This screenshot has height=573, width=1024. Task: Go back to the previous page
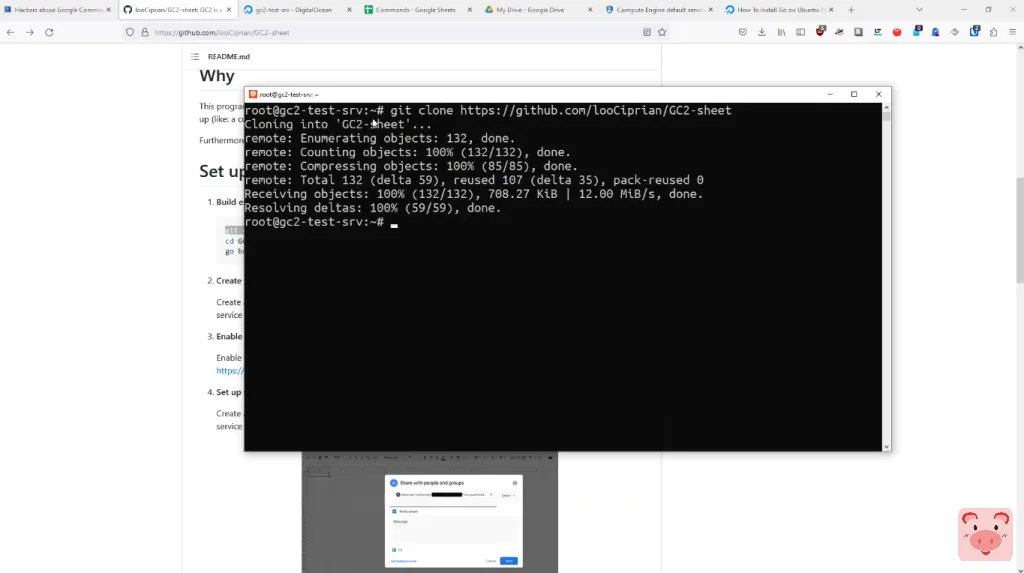tap(10, 32)
